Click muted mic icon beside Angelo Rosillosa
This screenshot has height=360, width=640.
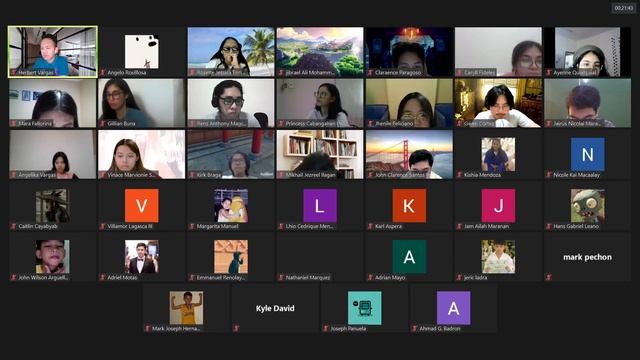tap(103, 73)
